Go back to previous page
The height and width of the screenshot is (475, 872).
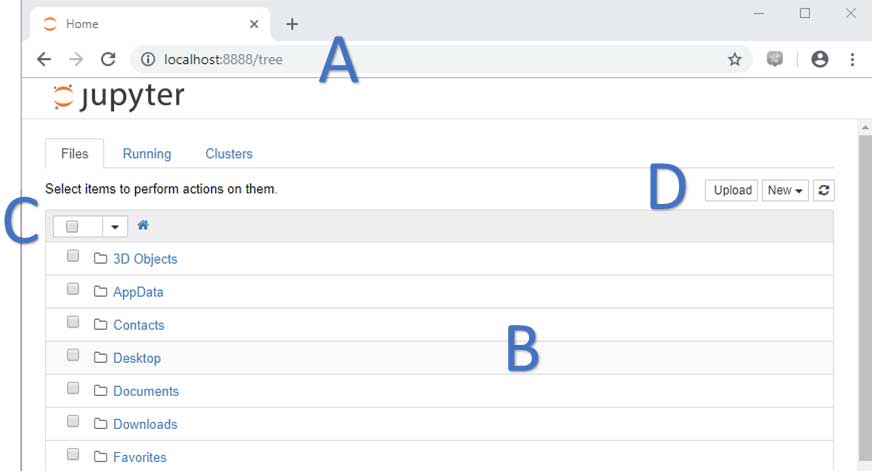(x=44, y=59)
